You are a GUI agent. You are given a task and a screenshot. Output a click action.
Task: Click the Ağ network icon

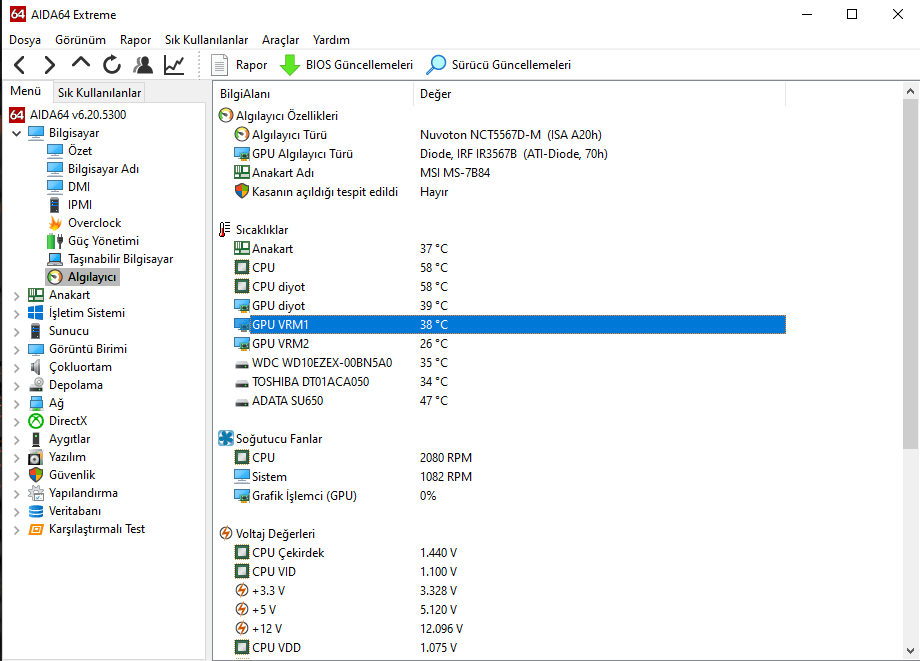coord(36,403)
